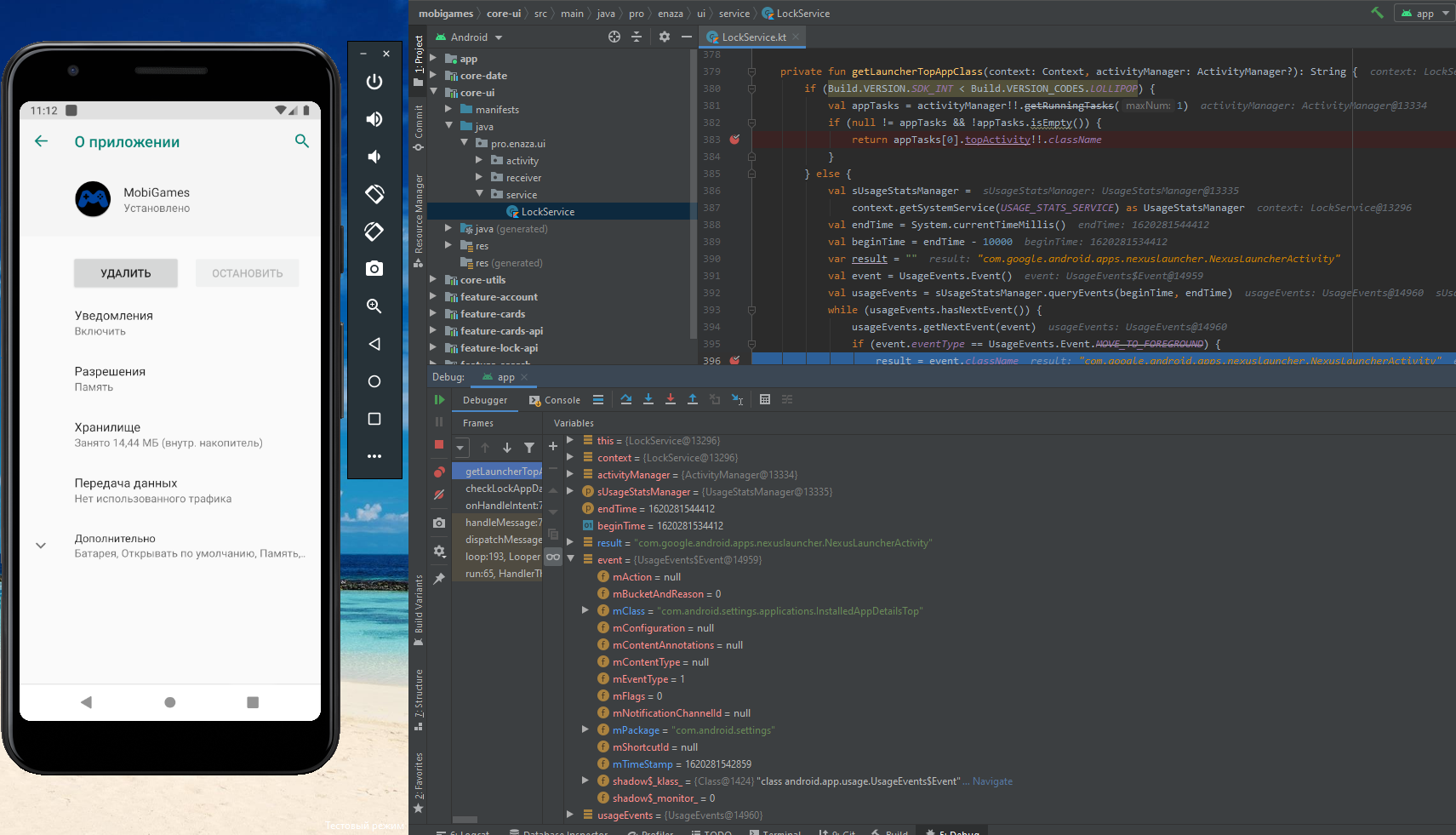Open the app run configuration dropdown
1456x835 pixels.
(x=1425, y=13)
